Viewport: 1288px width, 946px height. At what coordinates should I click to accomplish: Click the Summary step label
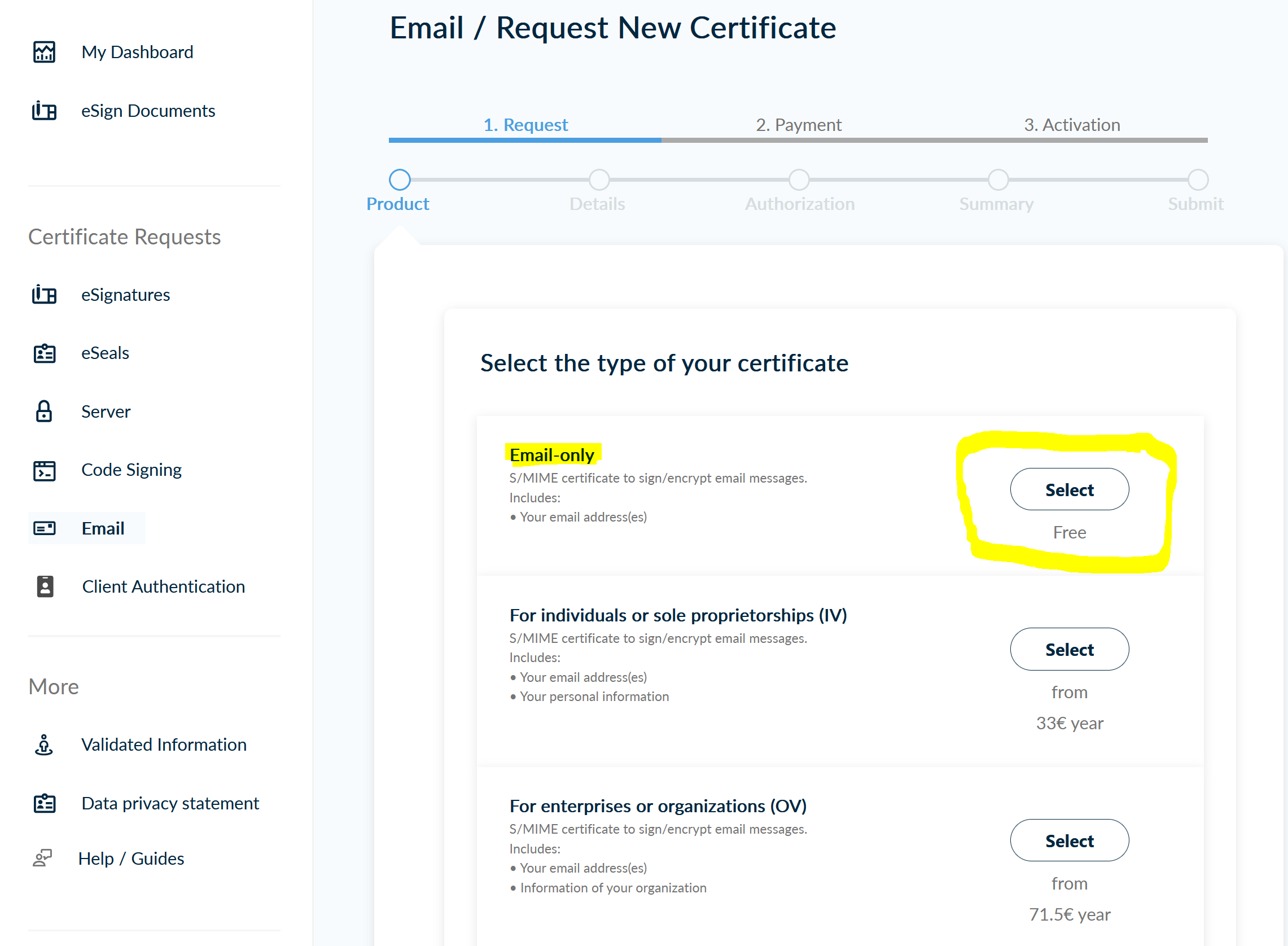(997, 204)
